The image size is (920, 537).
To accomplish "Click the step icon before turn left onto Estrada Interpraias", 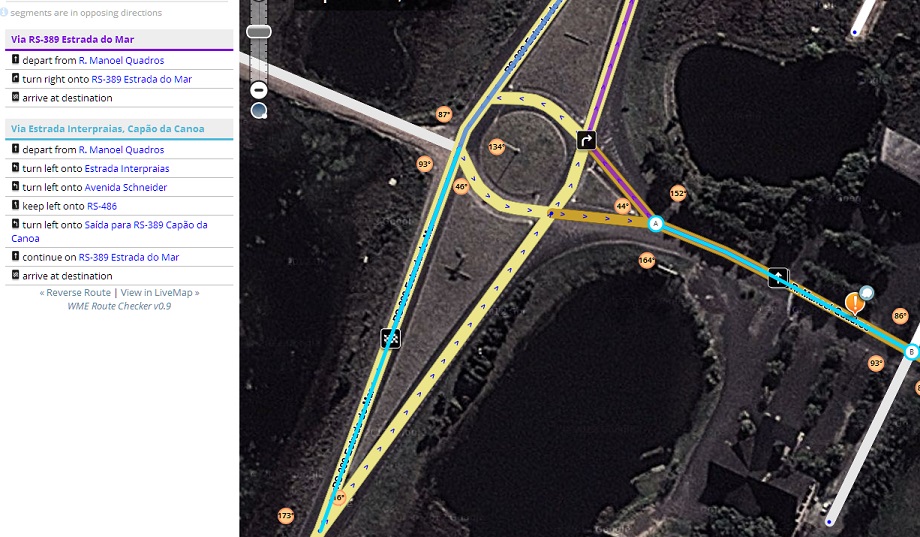I will pyautogui.click(x=15, y=167).
